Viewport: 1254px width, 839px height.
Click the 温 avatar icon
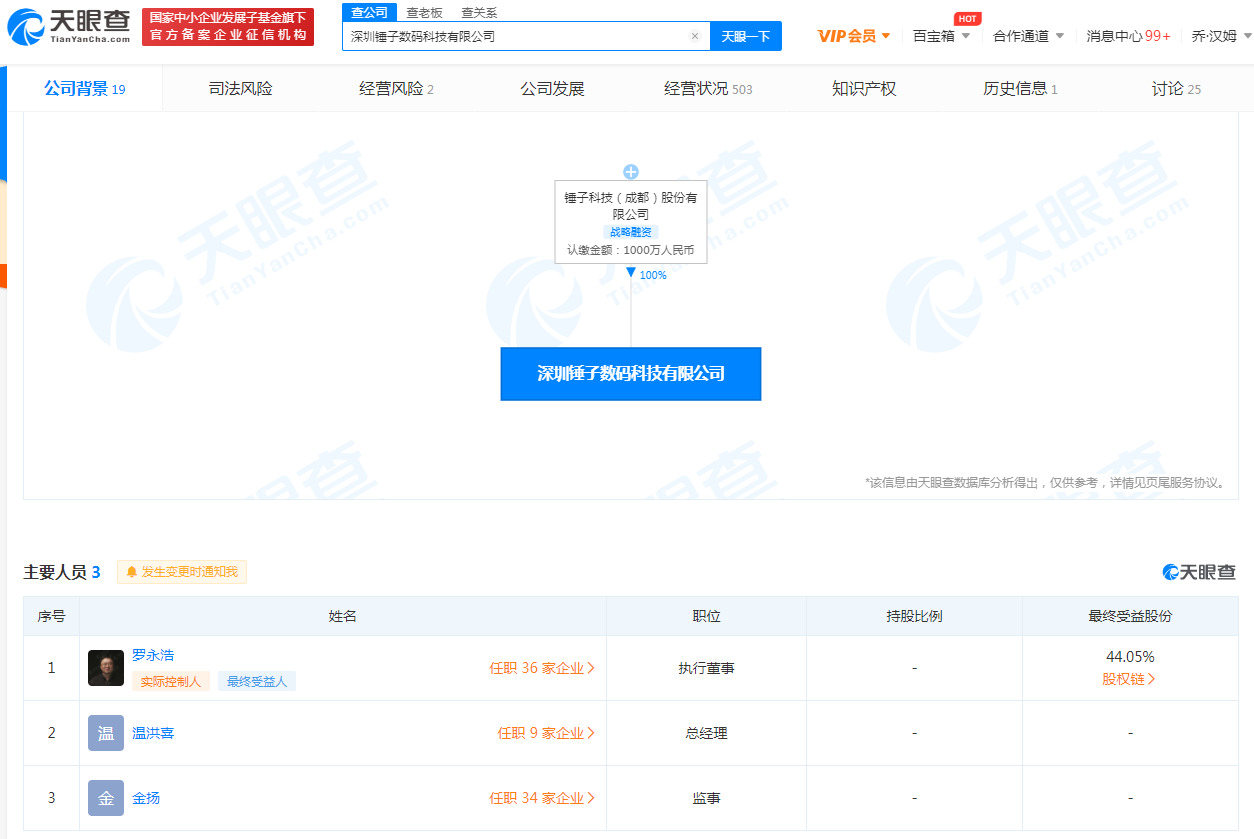point(106,733)
